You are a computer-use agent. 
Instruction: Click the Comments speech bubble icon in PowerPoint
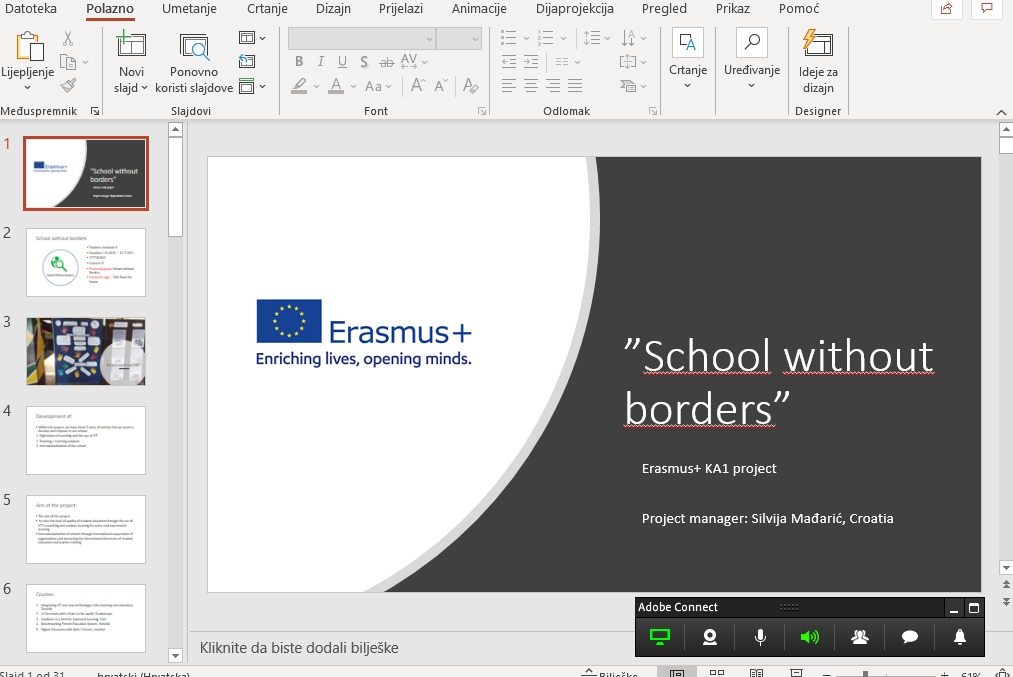pyautogui.click(x=987, y=8)
